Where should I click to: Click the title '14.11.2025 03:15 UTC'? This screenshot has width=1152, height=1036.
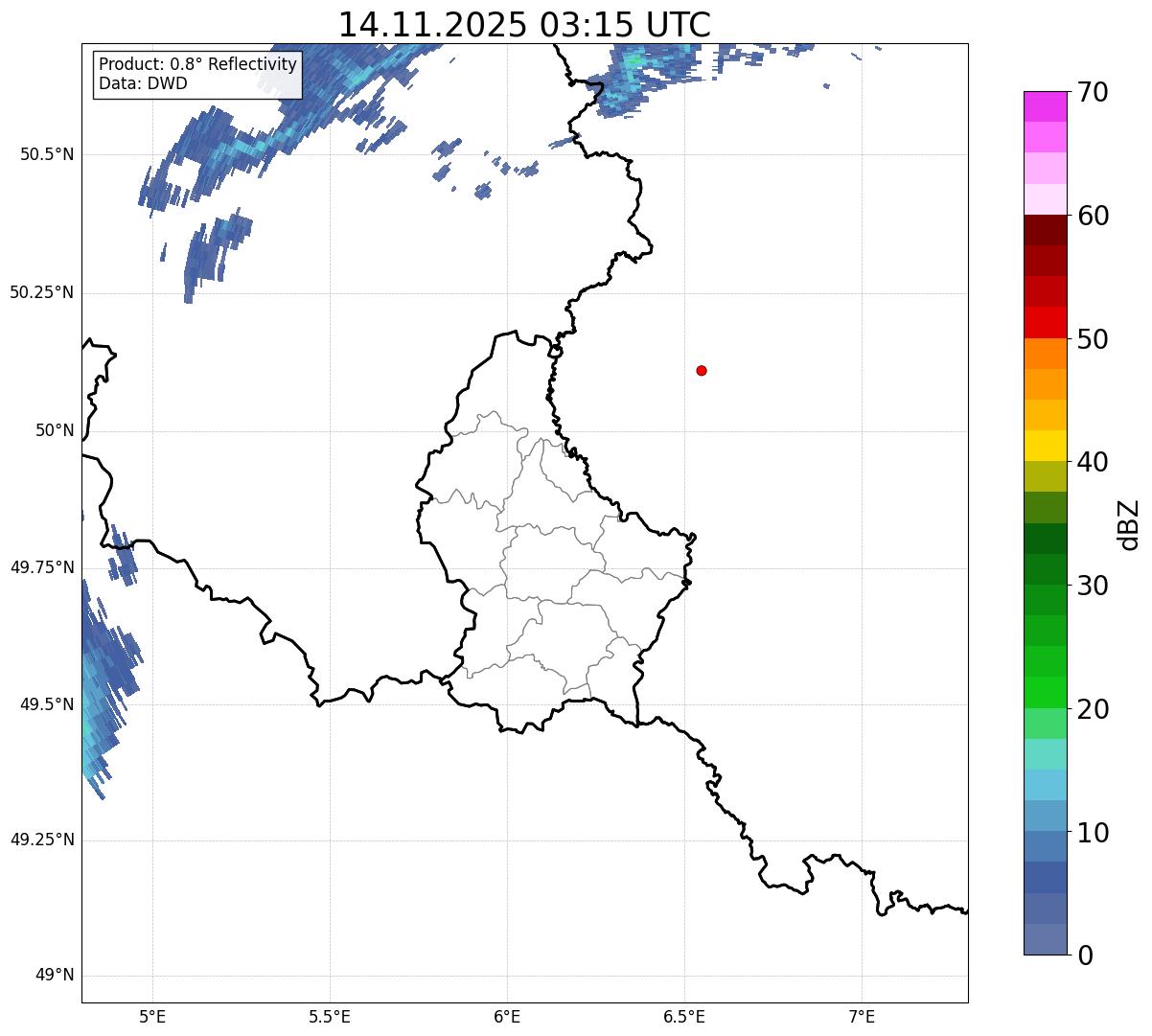[524, 25]
